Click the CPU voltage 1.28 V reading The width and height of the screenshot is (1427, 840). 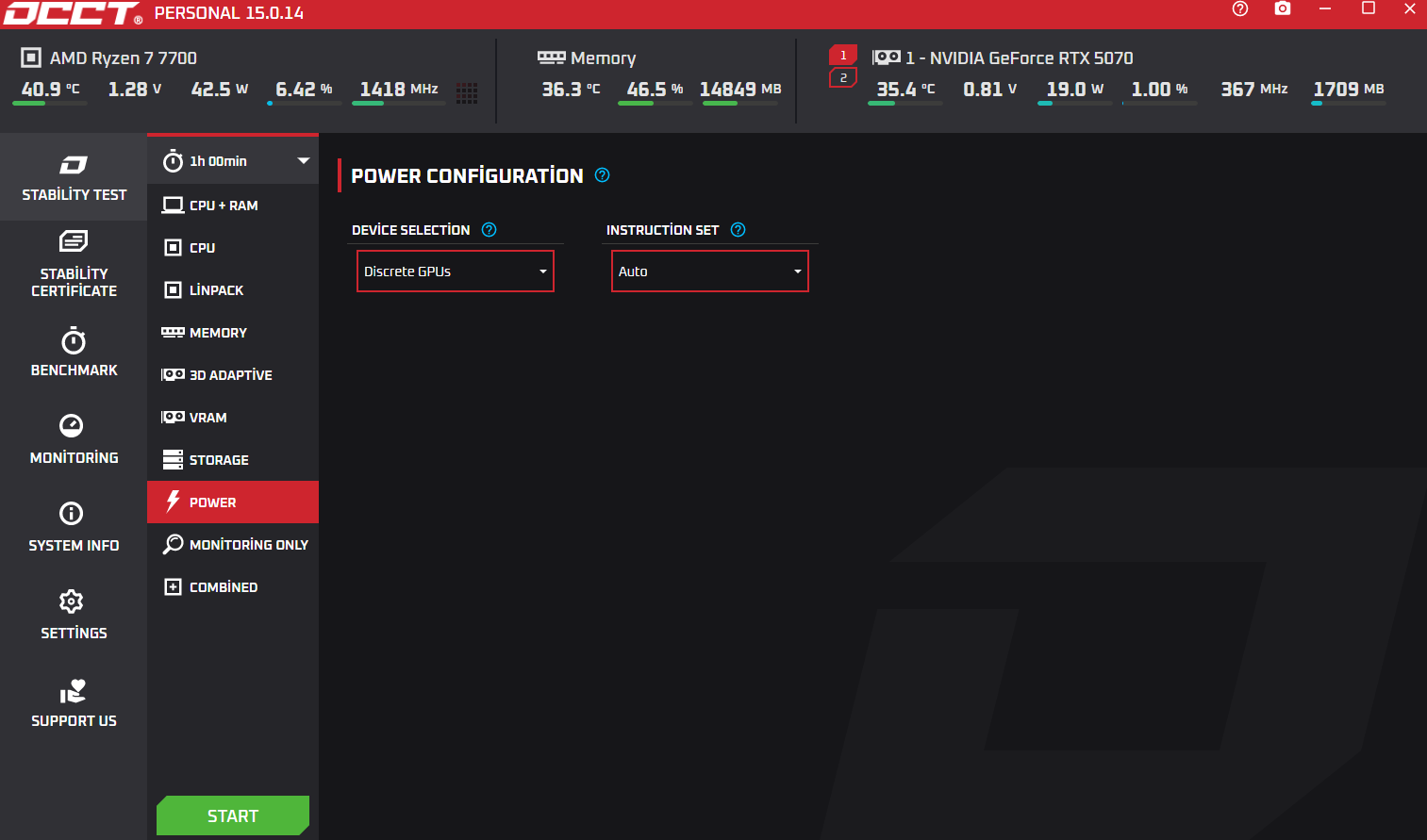pos(135,90)
